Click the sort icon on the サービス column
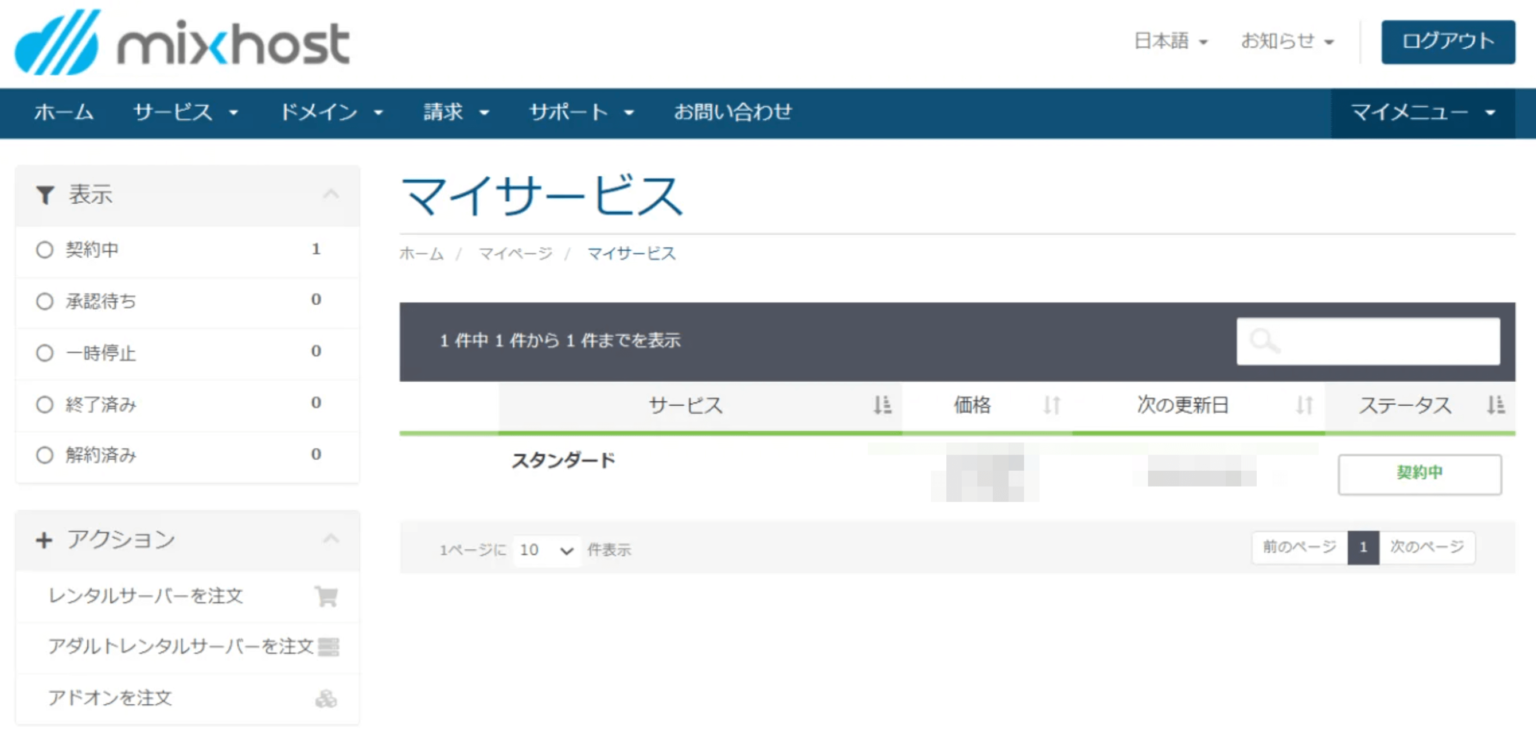The width and height of the screenshot is (1536, 753). coord(880,405)
